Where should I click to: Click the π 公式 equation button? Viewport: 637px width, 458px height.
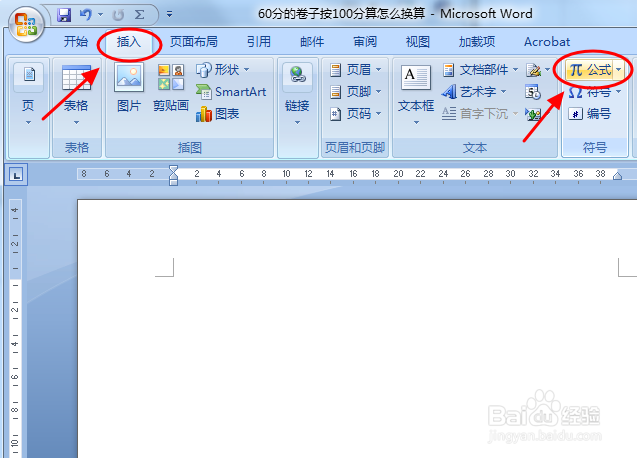click(x=589, y=70)
